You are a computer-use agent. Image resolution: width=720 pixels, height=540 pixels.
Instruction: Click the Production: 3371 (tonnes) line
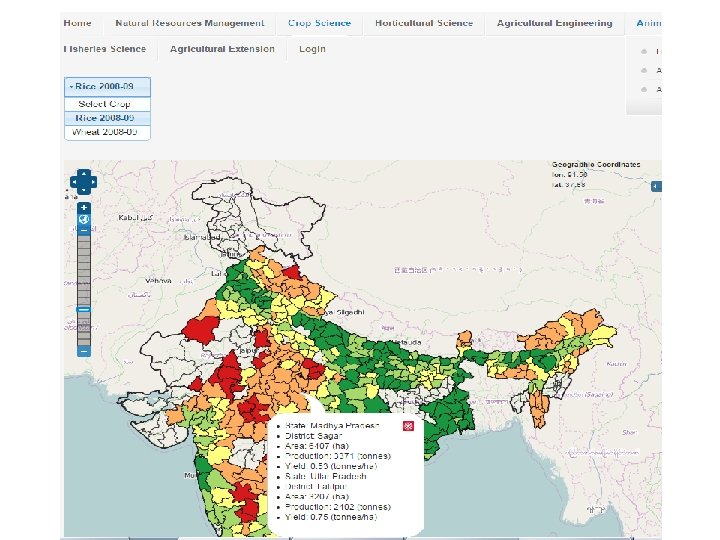tap(338, 456)
